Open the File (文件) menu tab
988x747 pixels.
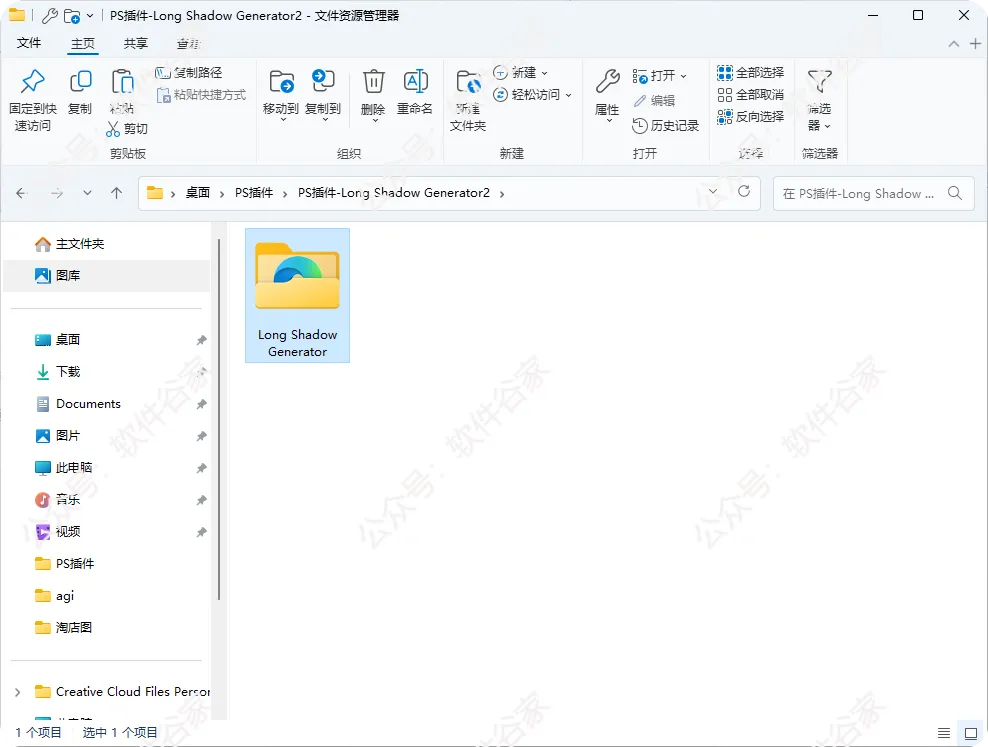pos(29,43)
